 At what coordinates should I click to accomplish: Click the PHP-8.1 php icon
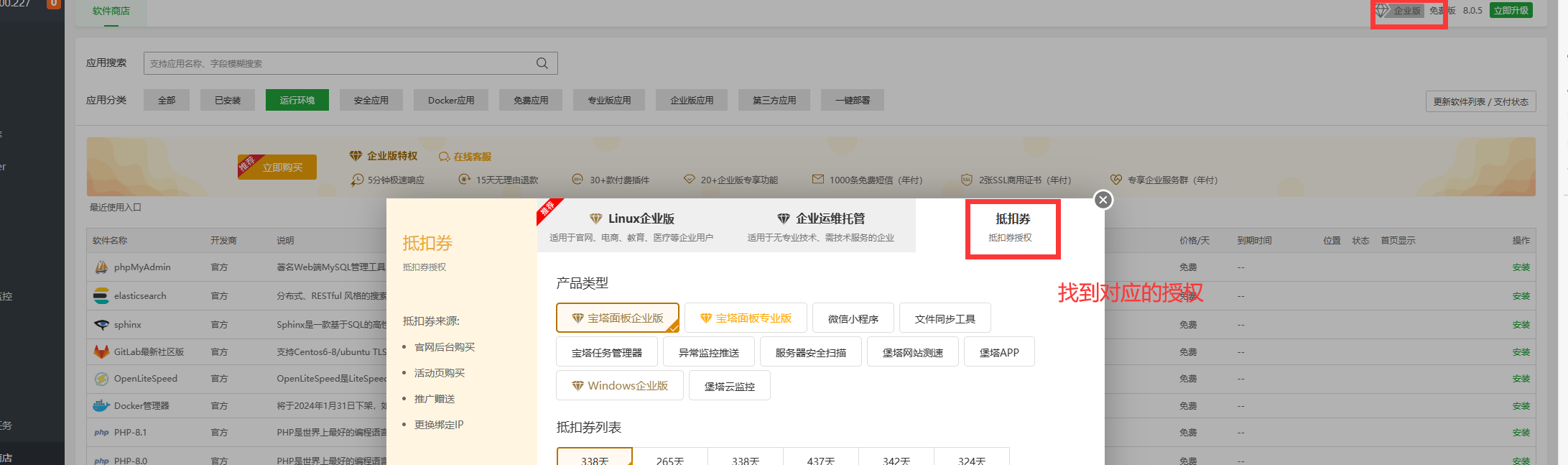pyautogui.click(x=101, y=433)
